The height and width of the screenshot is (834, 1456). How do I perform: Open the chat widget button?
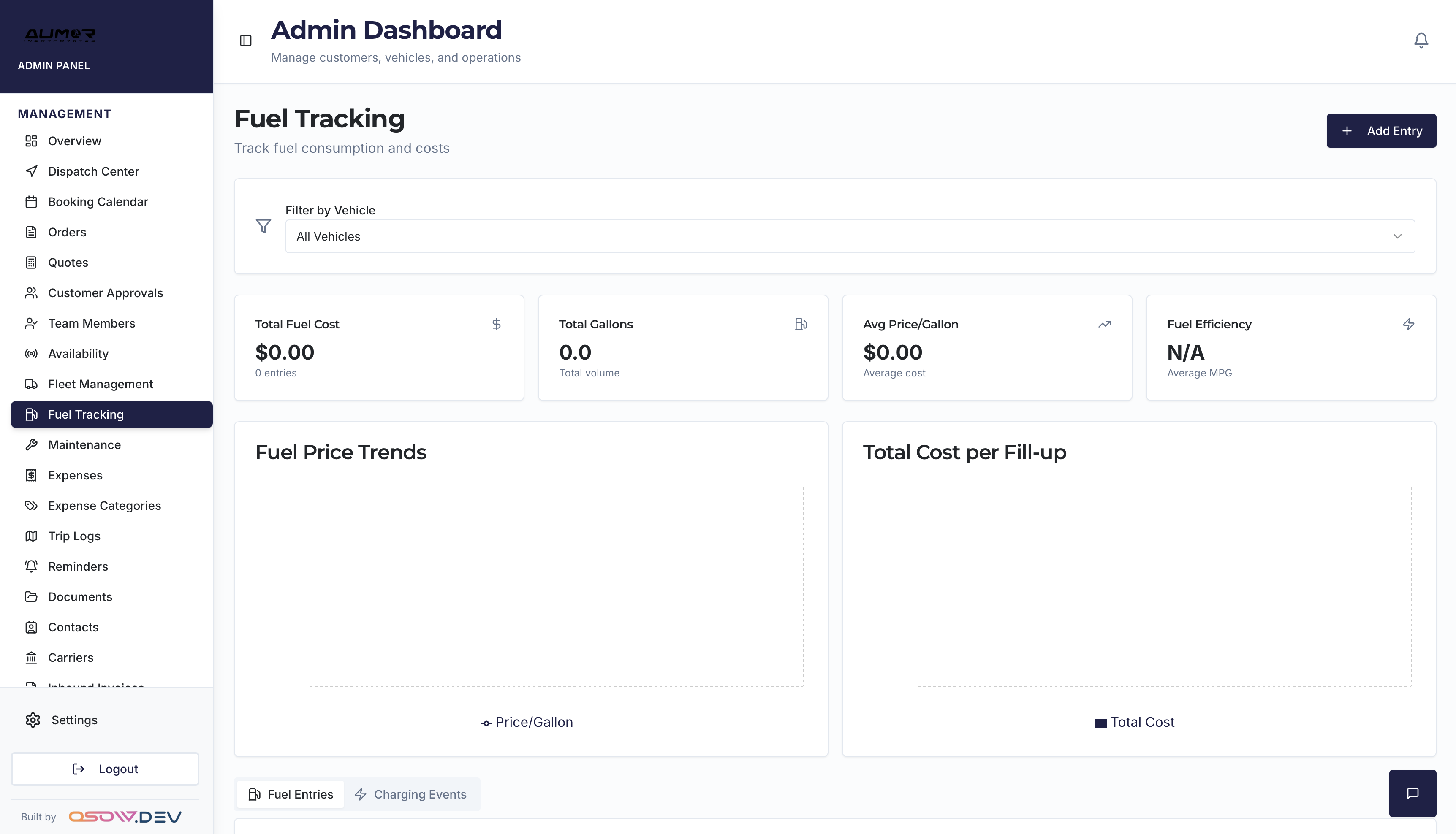[x=1412, y=793]
